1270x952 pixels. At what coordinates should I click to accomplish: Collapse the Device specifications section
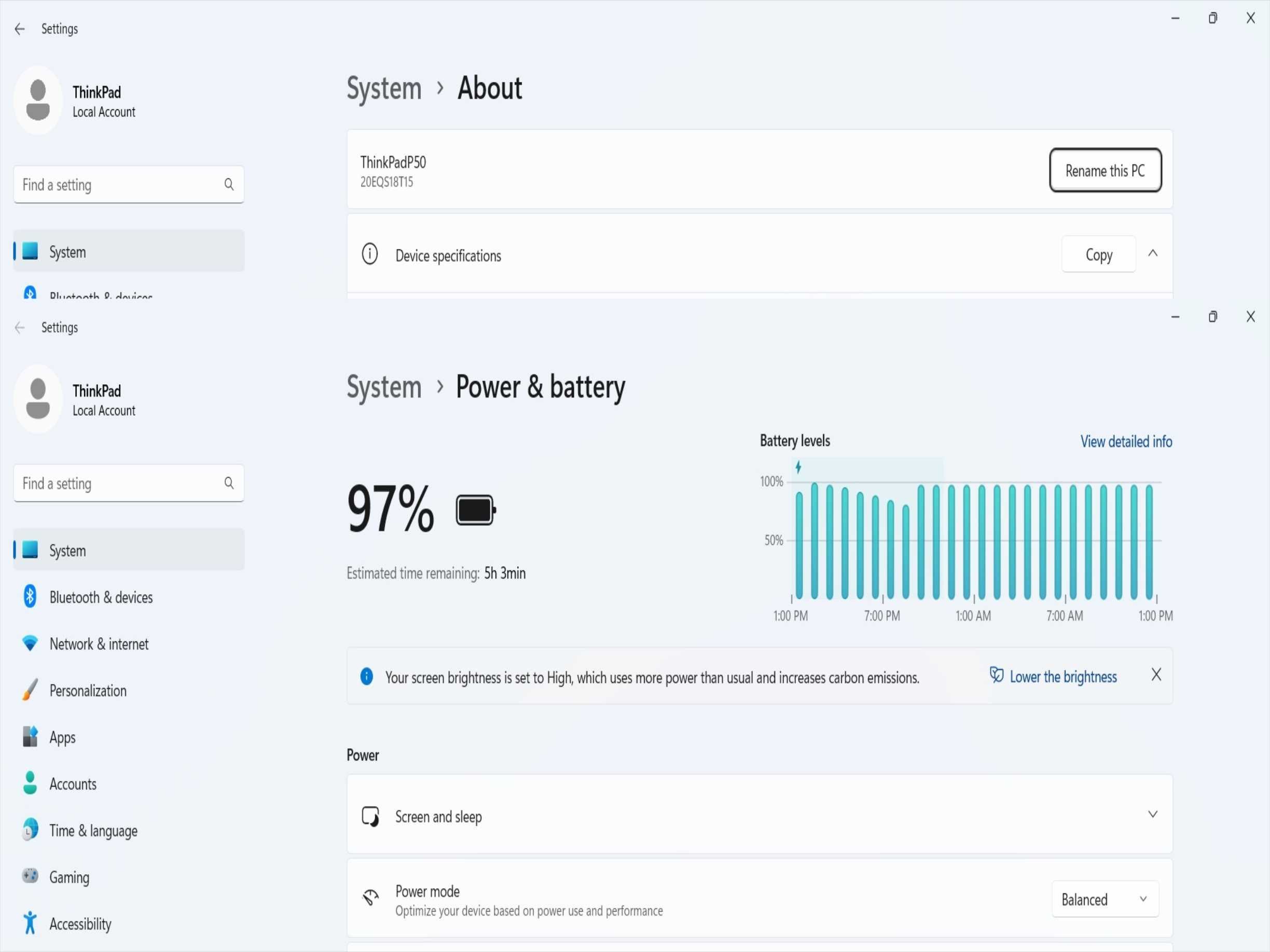point(1153,254)
